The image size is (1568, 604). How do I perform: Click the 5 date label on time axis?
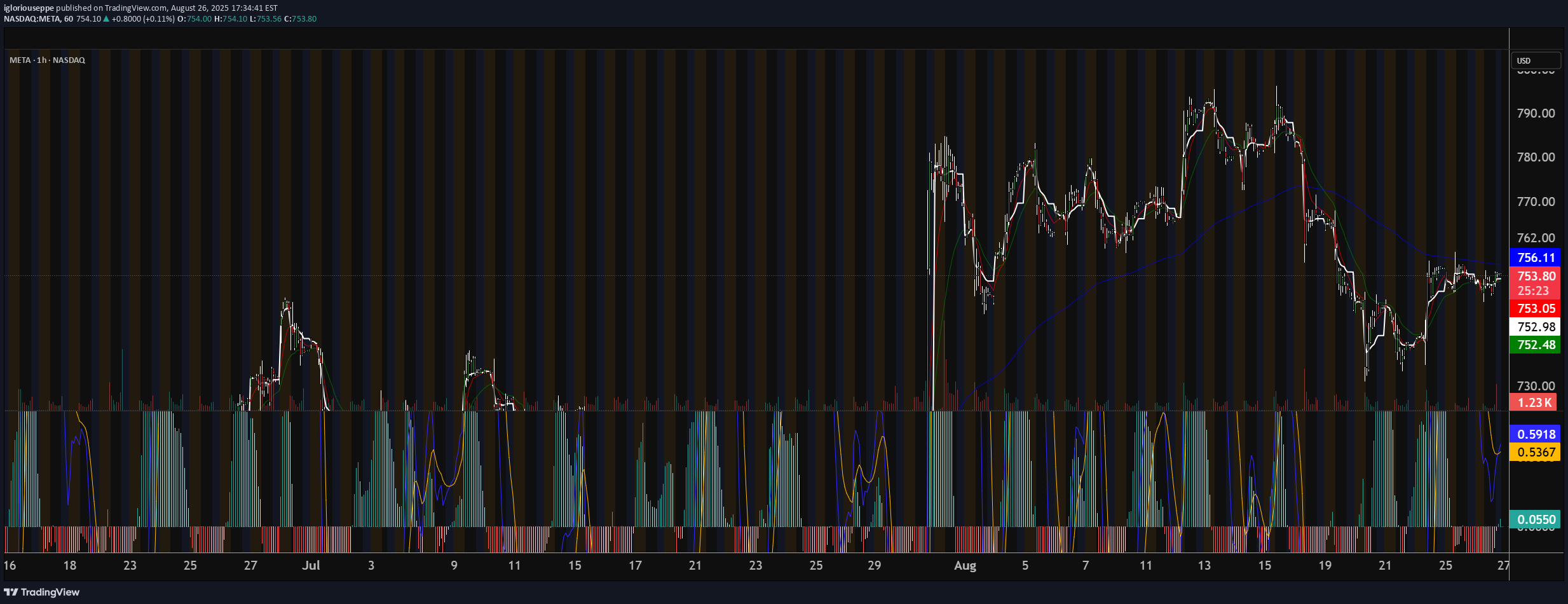1025,565
